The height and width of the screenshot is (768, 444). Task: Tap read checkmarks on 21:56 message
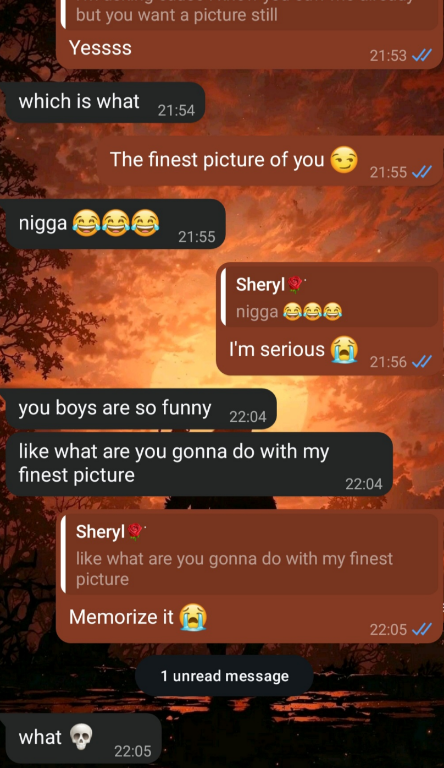[422, 361]
